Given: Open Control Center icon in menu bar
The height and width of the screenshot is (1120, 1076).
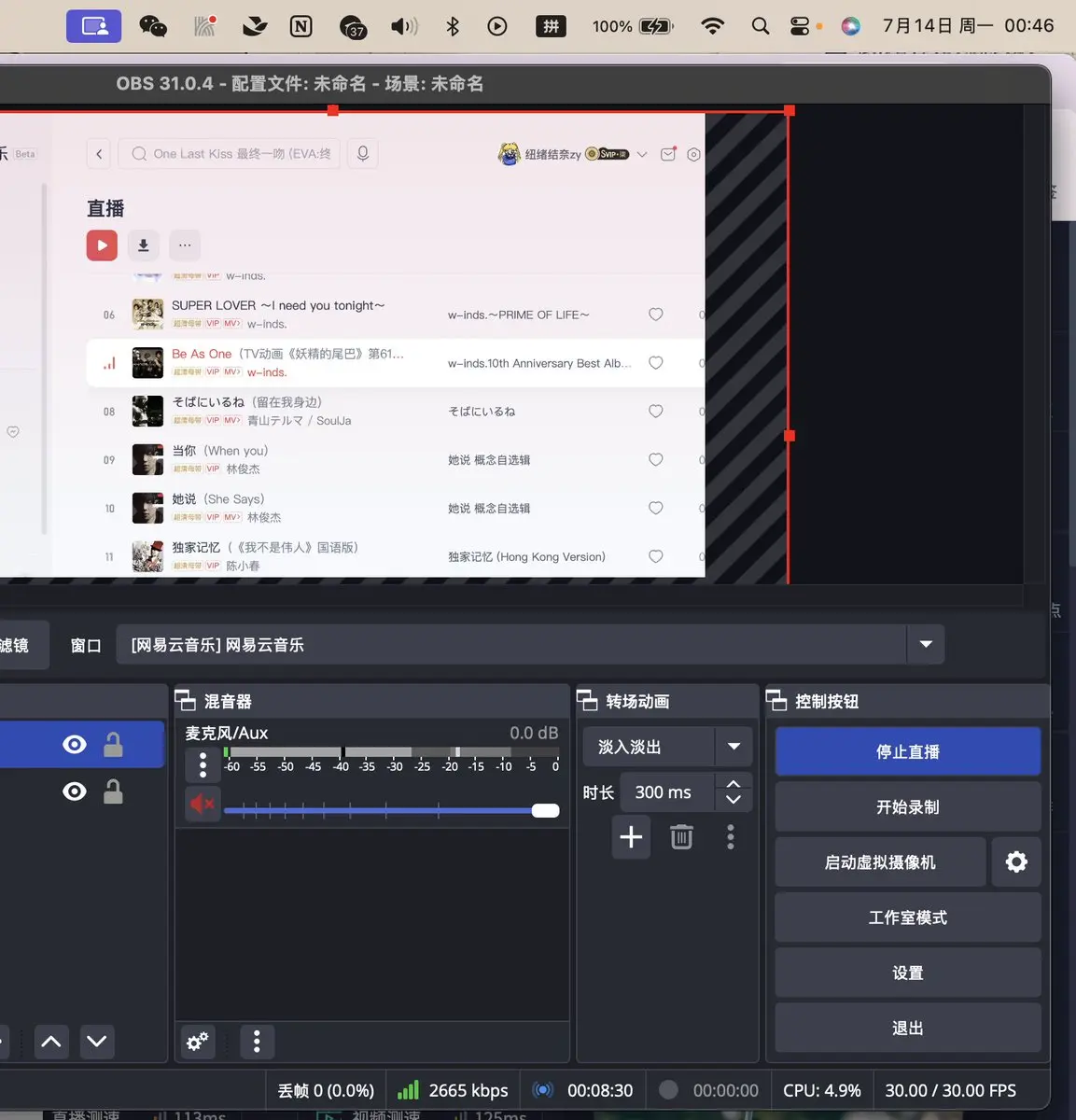Looking at the screenshot, I should [x=800, y=26].
